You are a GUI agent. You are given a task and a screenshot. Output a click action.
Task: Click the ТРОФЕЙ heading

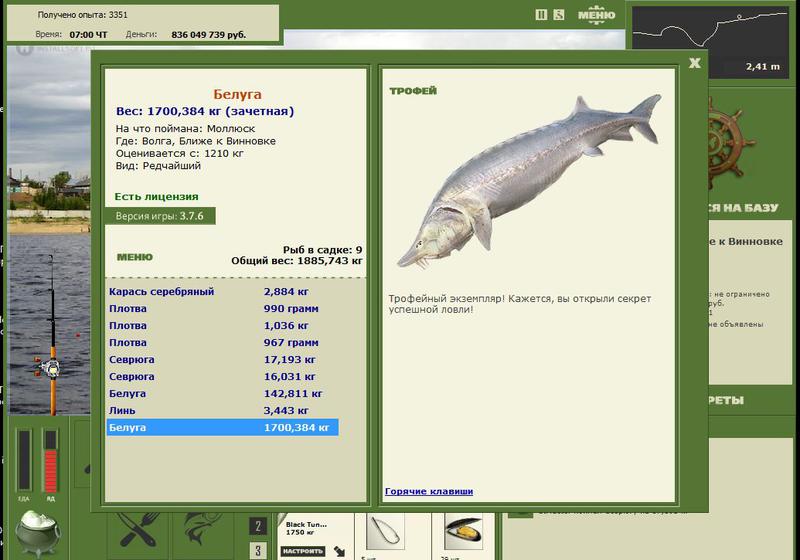coord(413,91)
